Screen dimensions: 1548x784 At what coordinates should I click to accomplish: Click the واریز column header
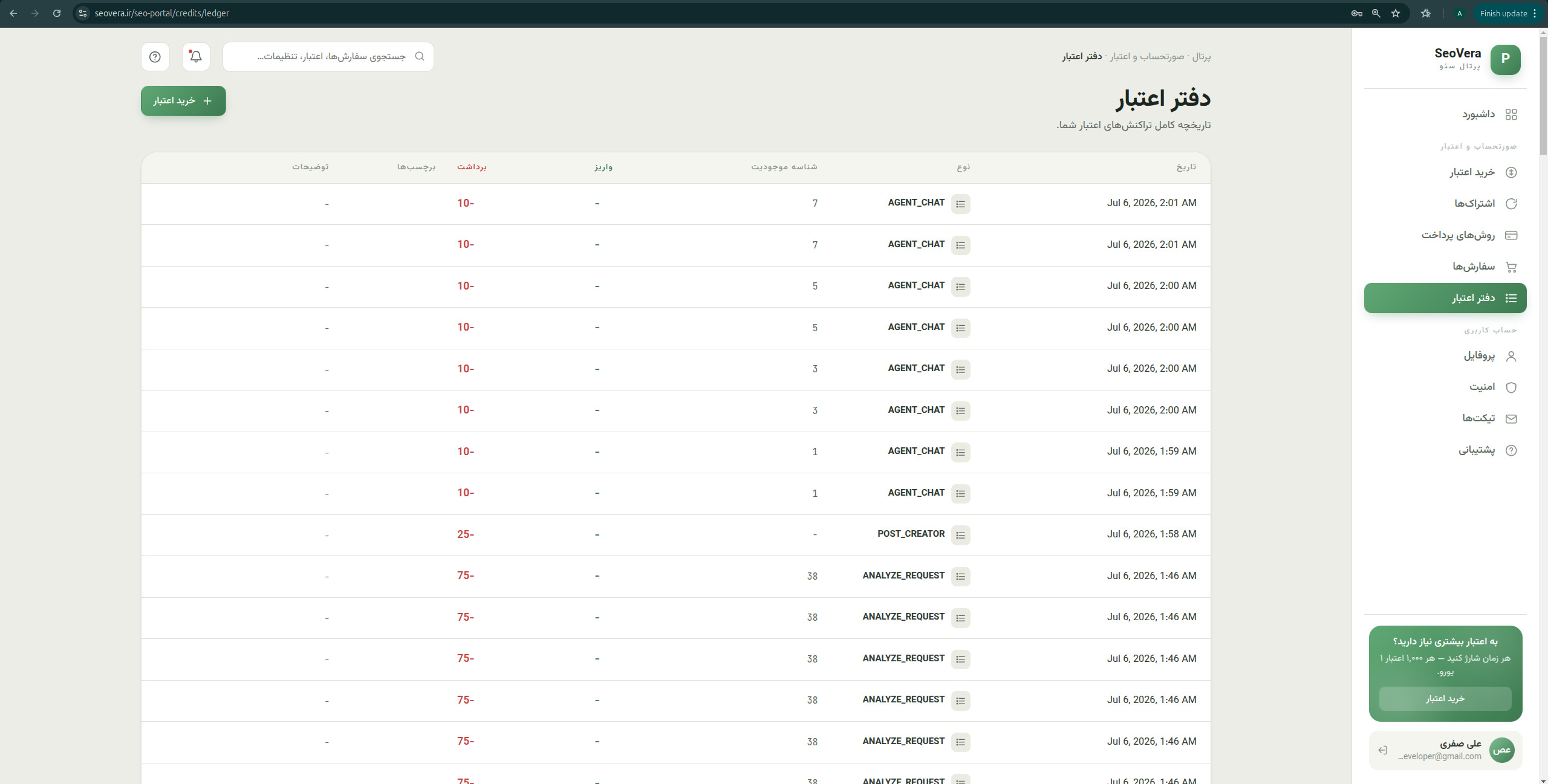click(603, 167)
